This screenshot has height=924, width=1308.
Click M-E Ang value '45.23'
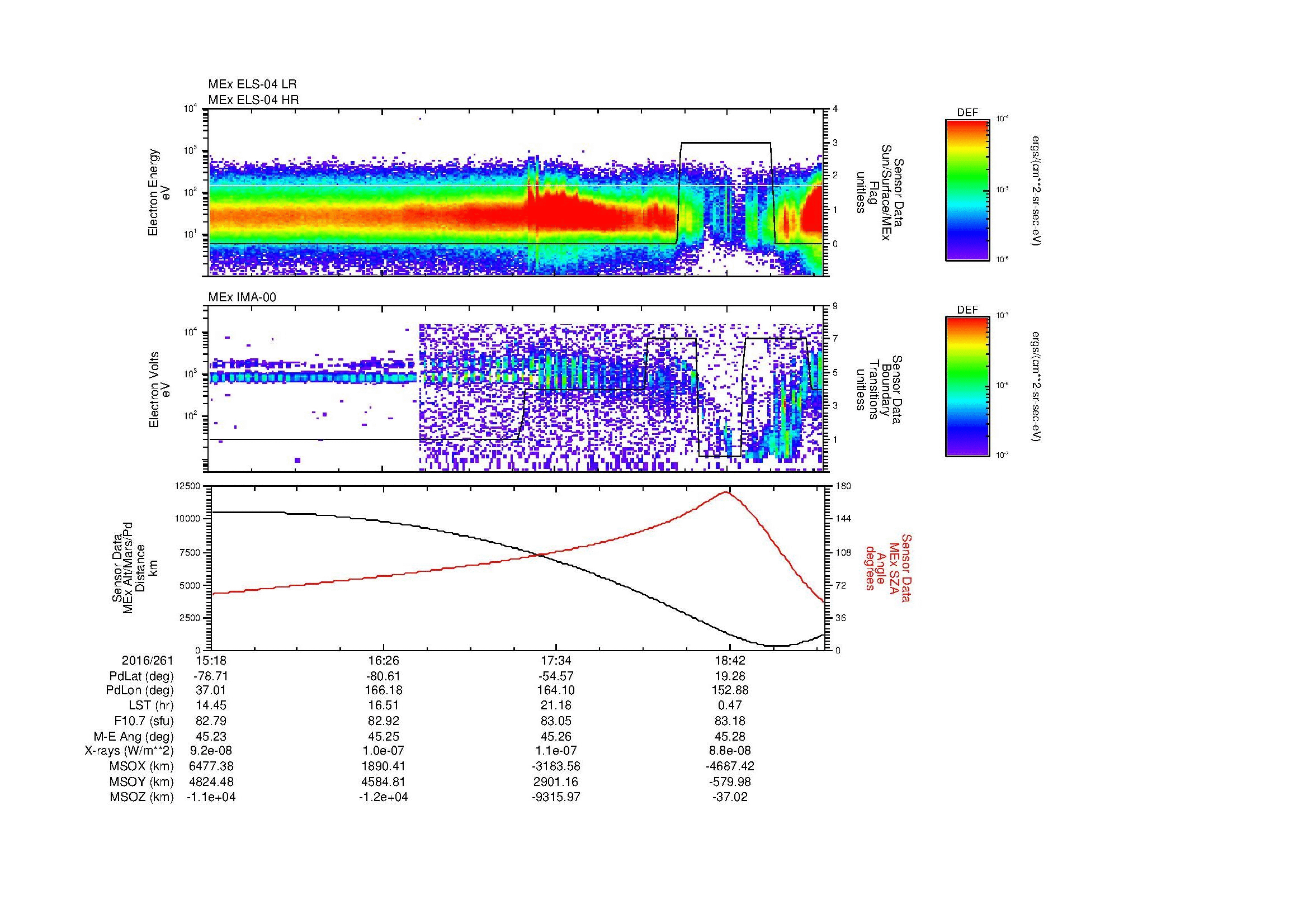tap(211, 737)
